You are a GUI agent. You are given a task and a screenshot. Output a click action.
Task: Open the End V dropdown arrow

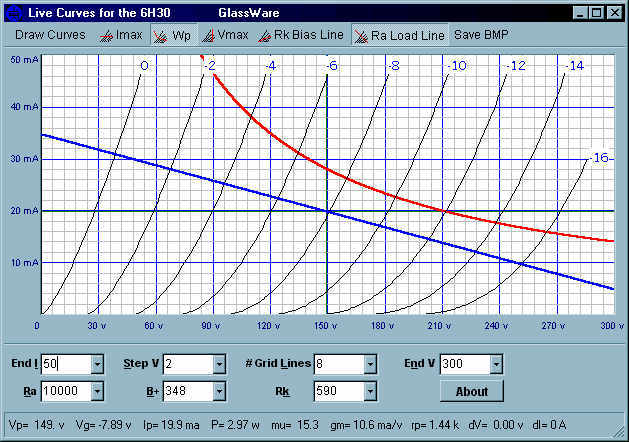496,364
